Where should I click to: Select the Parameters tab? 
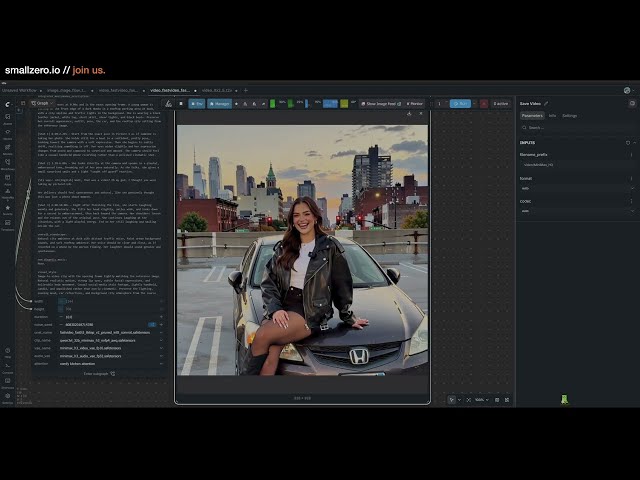[532, 116]
